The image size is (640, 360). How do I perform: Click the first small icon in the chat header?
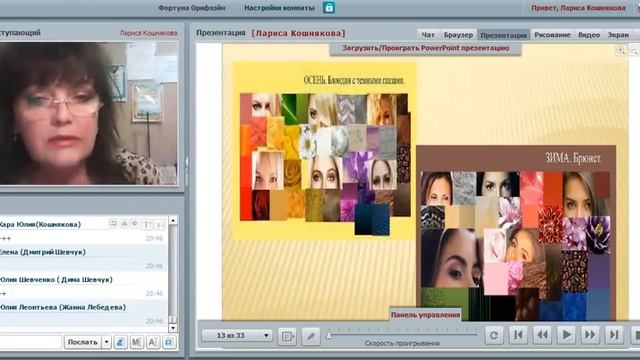113,224
